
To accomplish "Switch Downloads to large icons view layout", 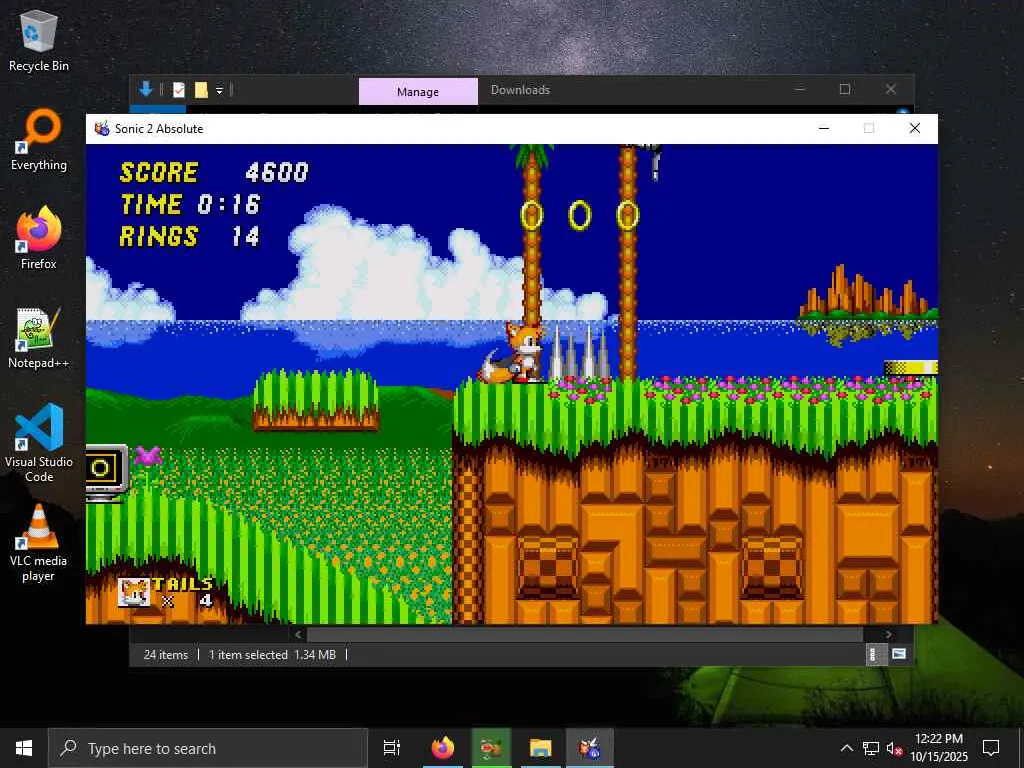I will click(899, 654).
